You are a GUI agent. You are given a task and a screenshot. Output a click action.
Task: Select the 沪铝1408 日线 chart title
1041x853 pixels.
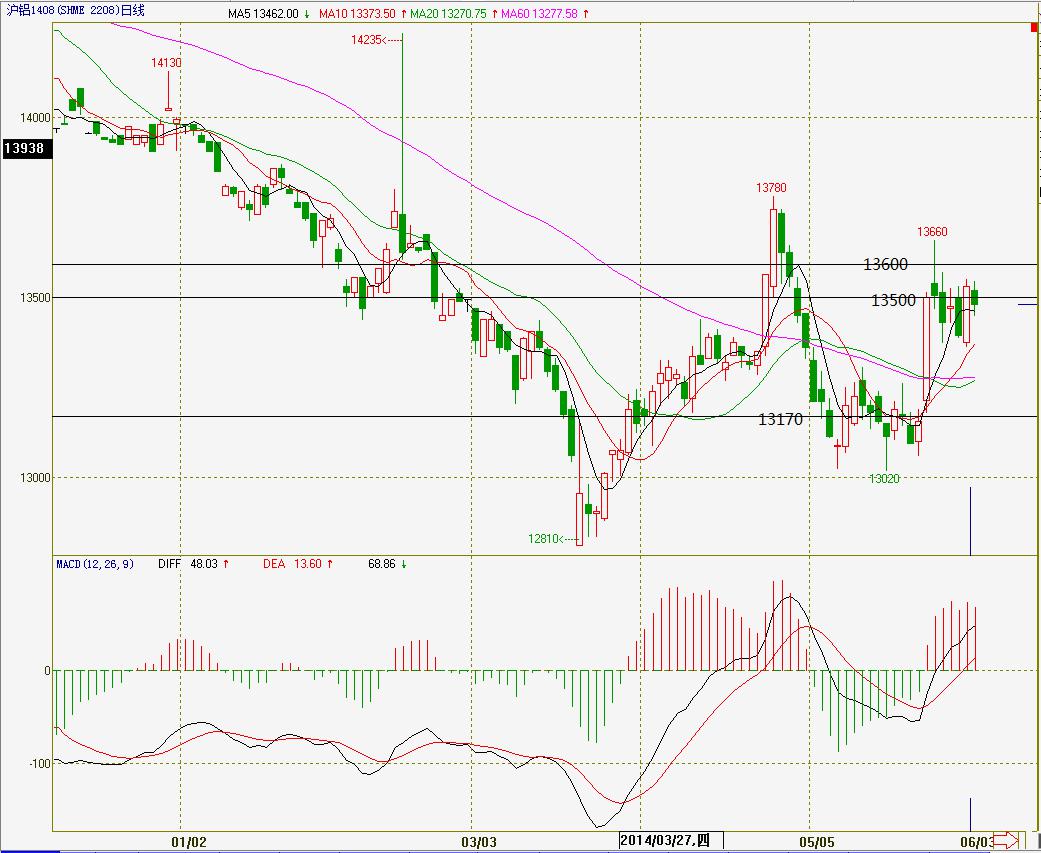(74, 11)
